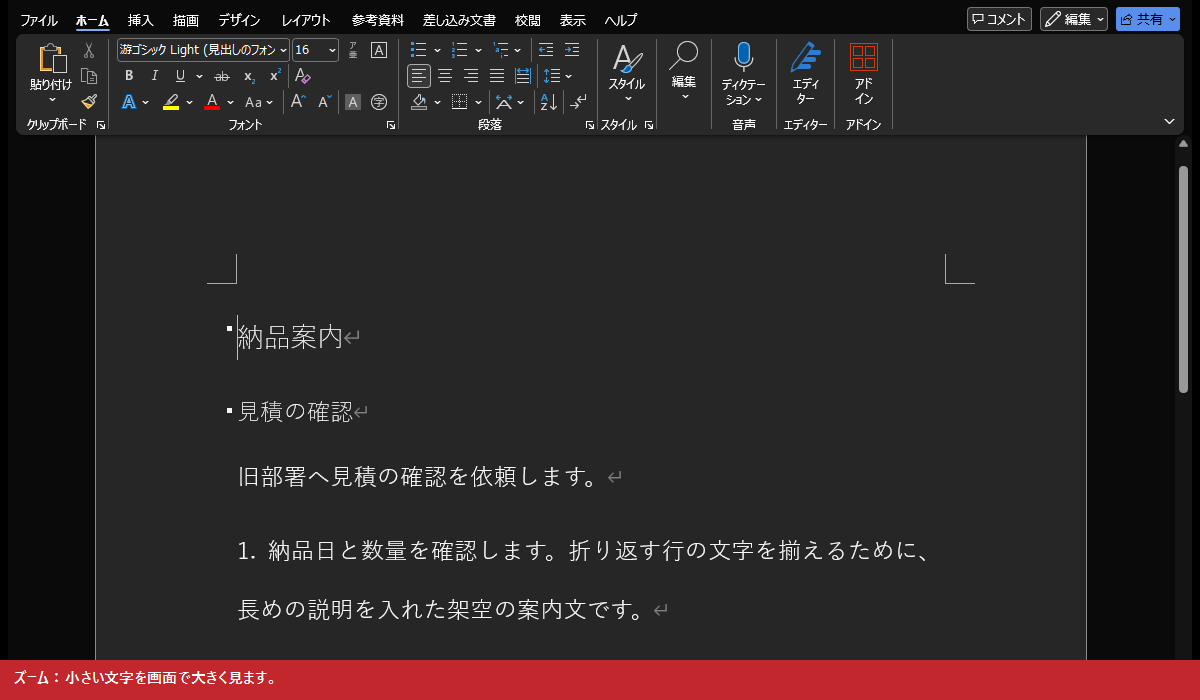
Task: Toggle underline formatting
Action: (180, 76)
